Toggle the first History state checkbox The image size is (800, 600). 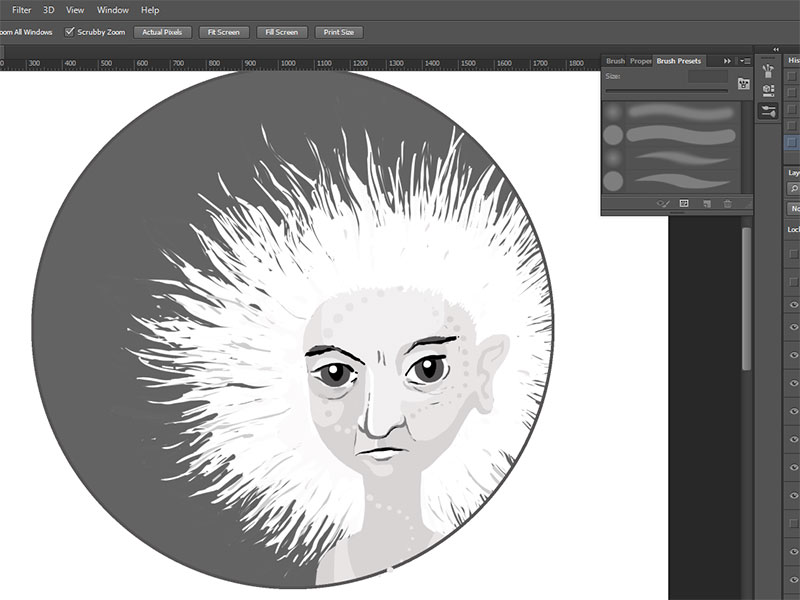click(792, 77)
